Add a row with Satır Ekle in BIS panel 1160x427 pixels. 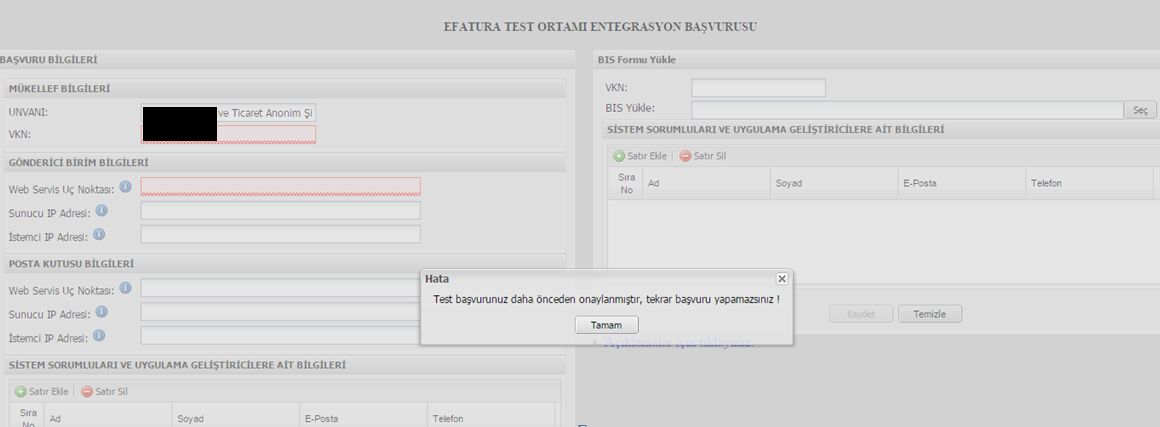tap(640, 156)
